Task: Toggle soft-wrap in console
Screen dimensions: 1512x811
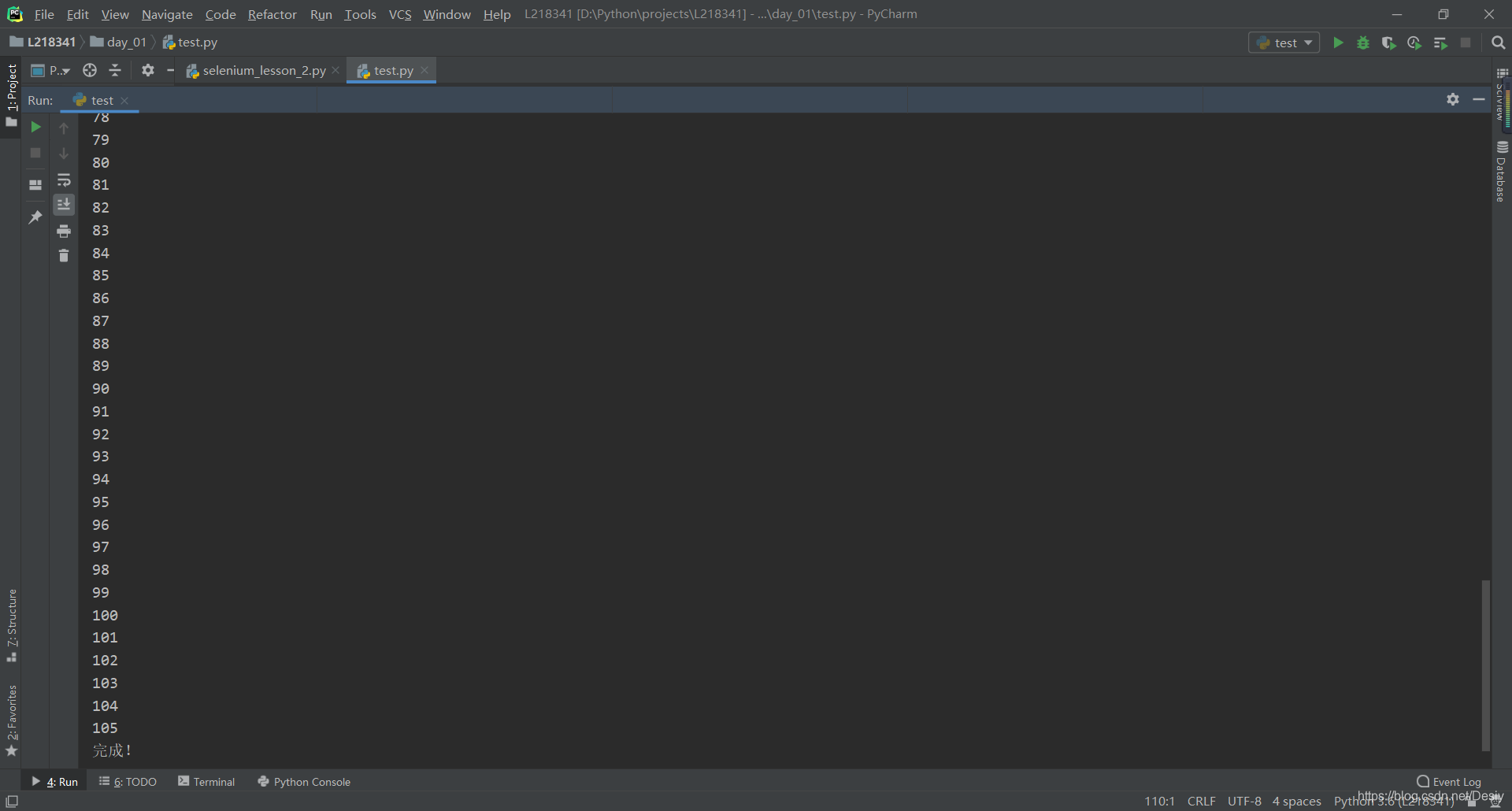Action: [64, 180]
